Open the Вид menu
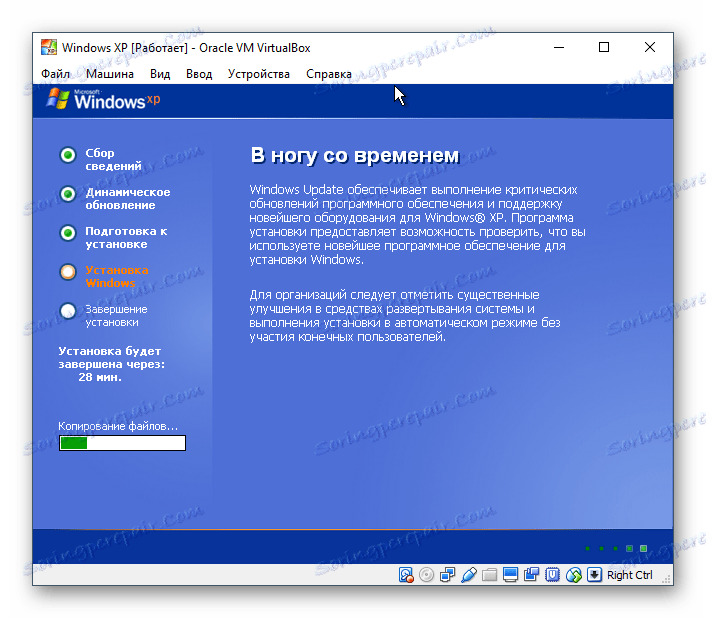This screenshot has width=706, height=618. pos(160,74)
